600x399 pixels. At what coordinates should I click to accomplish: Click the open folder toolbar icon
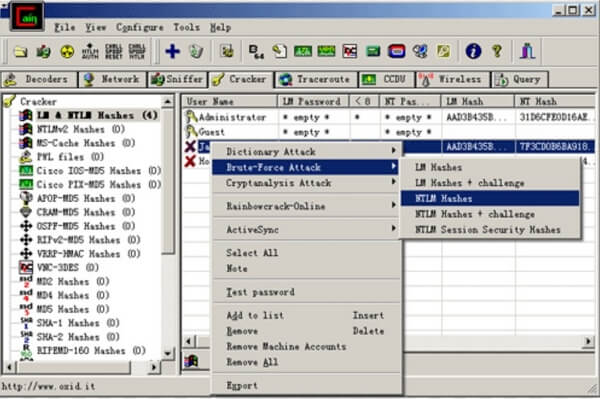pos(21,51)
